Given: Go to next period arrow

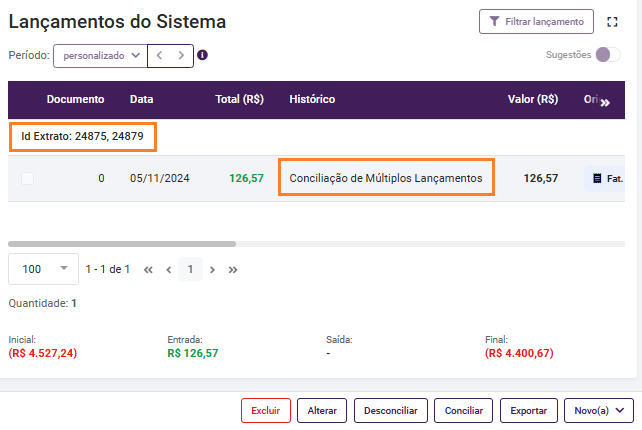Looking at the screenshot, I should coord(180,56).
